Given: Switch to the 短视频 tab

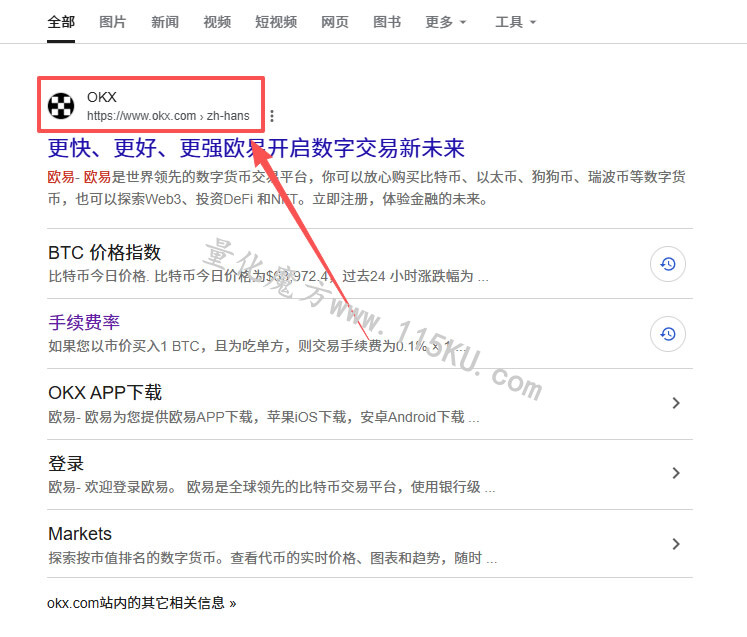Looking at the screenshot, I should [x=276, y=22].
